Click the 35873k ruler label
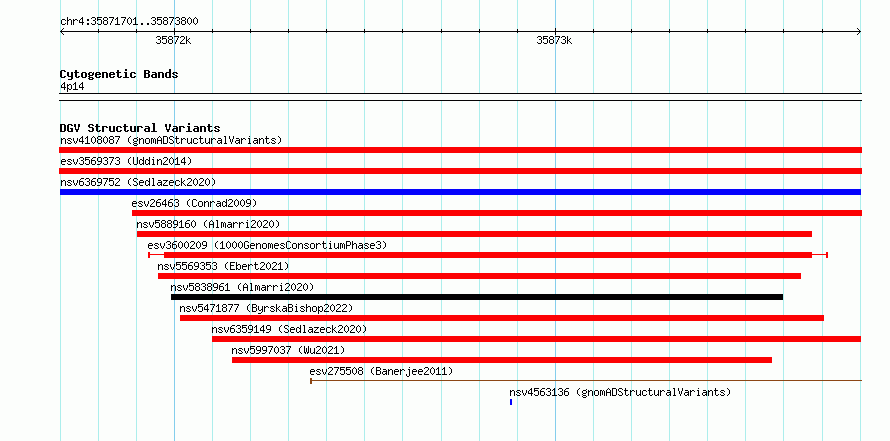 coord(555,41)
